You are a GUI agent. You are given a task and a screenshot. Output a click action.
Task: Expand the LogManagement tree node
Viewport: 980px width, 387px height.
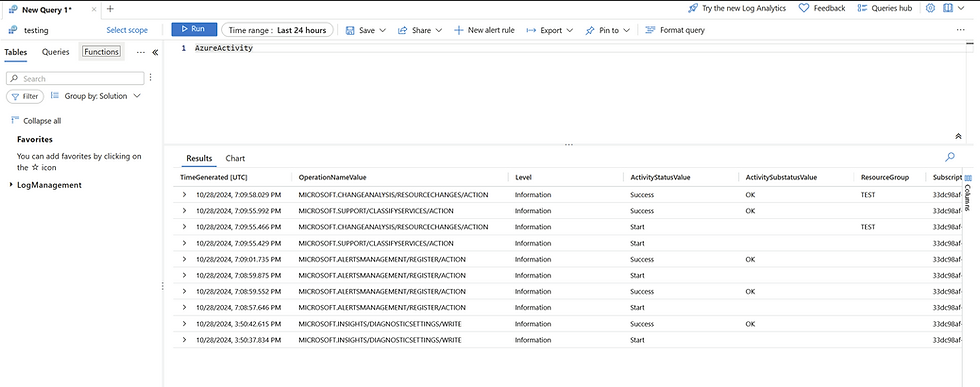coord(12,186)
